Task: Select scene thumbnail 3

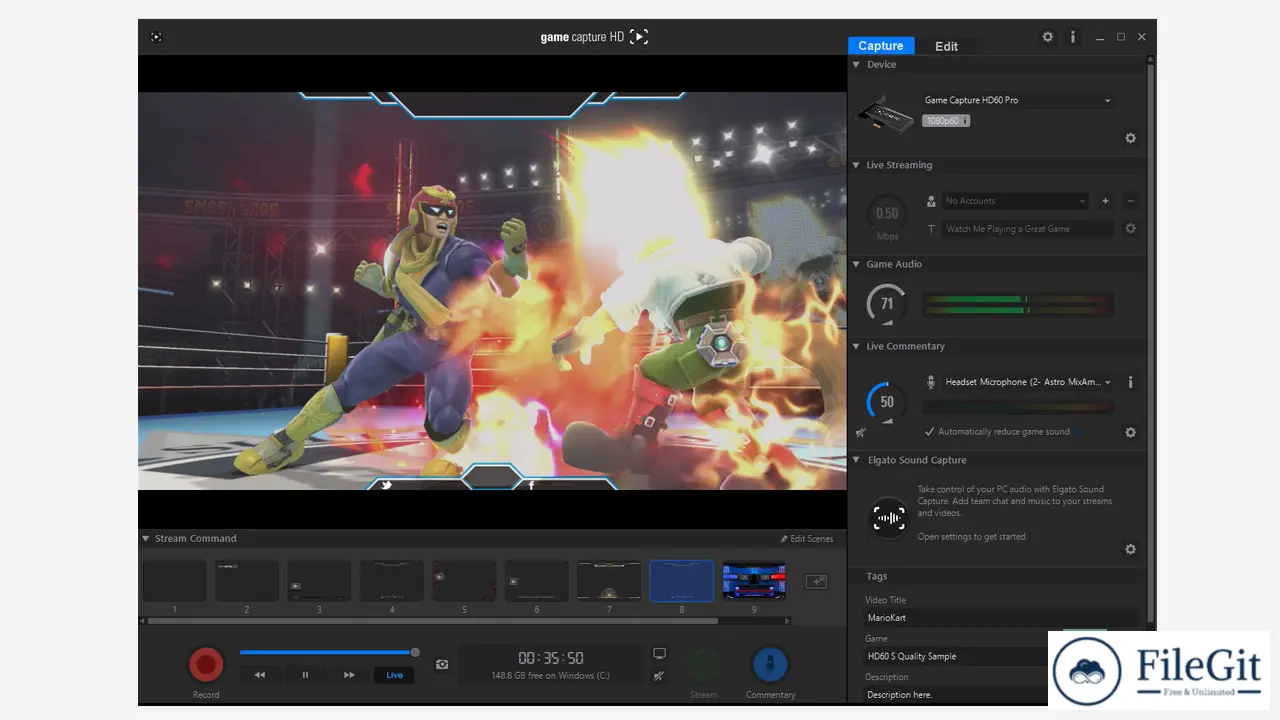Action: pos(319,581)
